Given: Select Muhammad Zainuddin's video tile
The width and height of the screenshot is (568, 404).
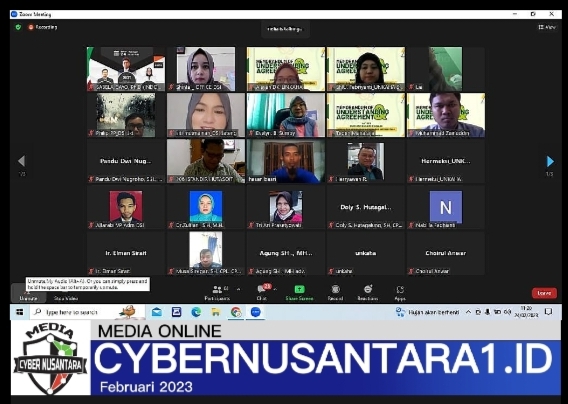Looking at the screenshot, I should (446, 115).
